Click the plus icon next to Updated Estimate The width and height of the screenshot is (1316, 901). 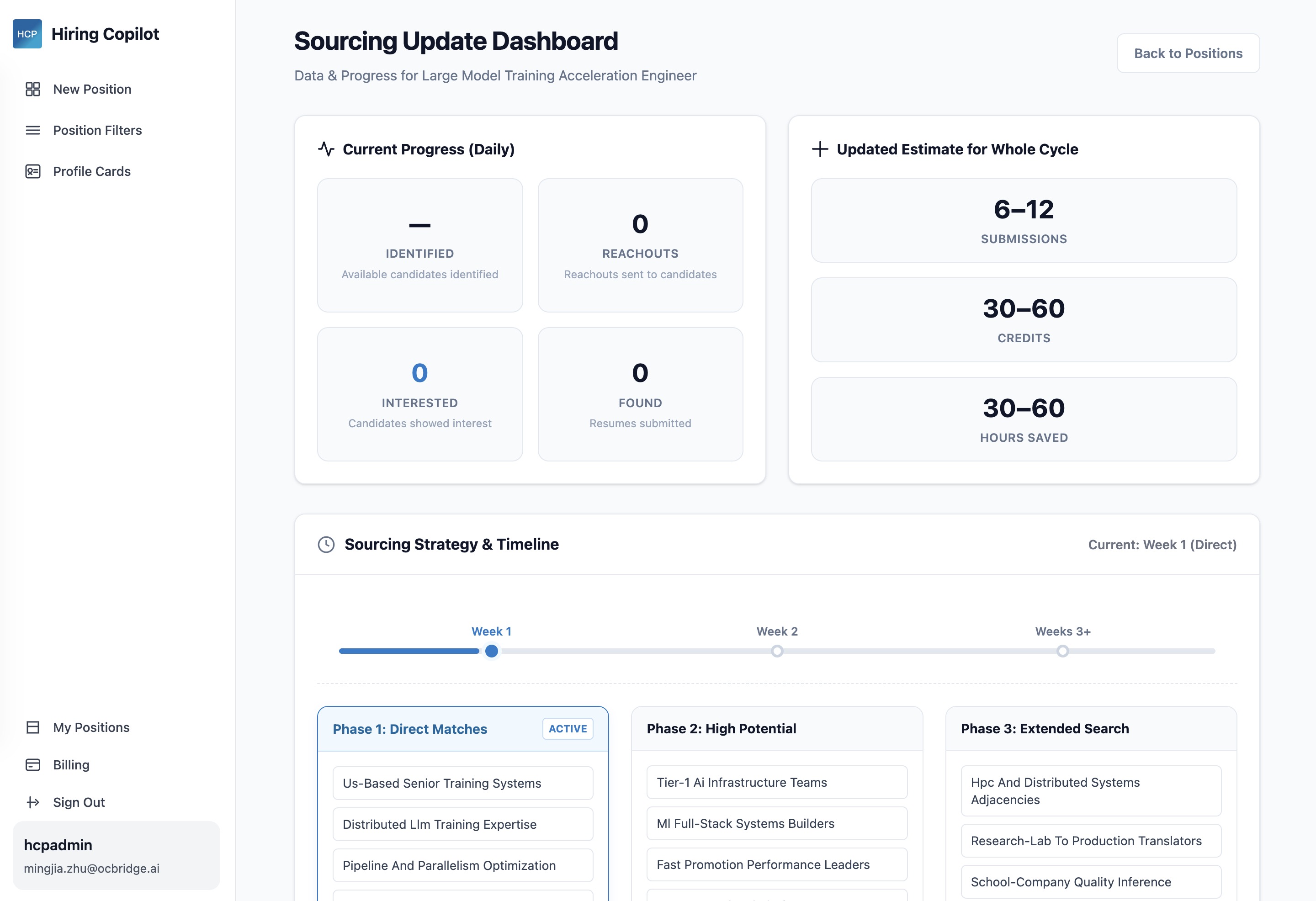[821, 149]
